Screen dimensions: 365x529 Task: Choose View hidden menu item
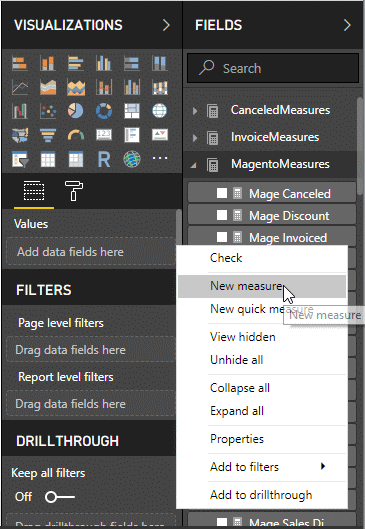262,337
